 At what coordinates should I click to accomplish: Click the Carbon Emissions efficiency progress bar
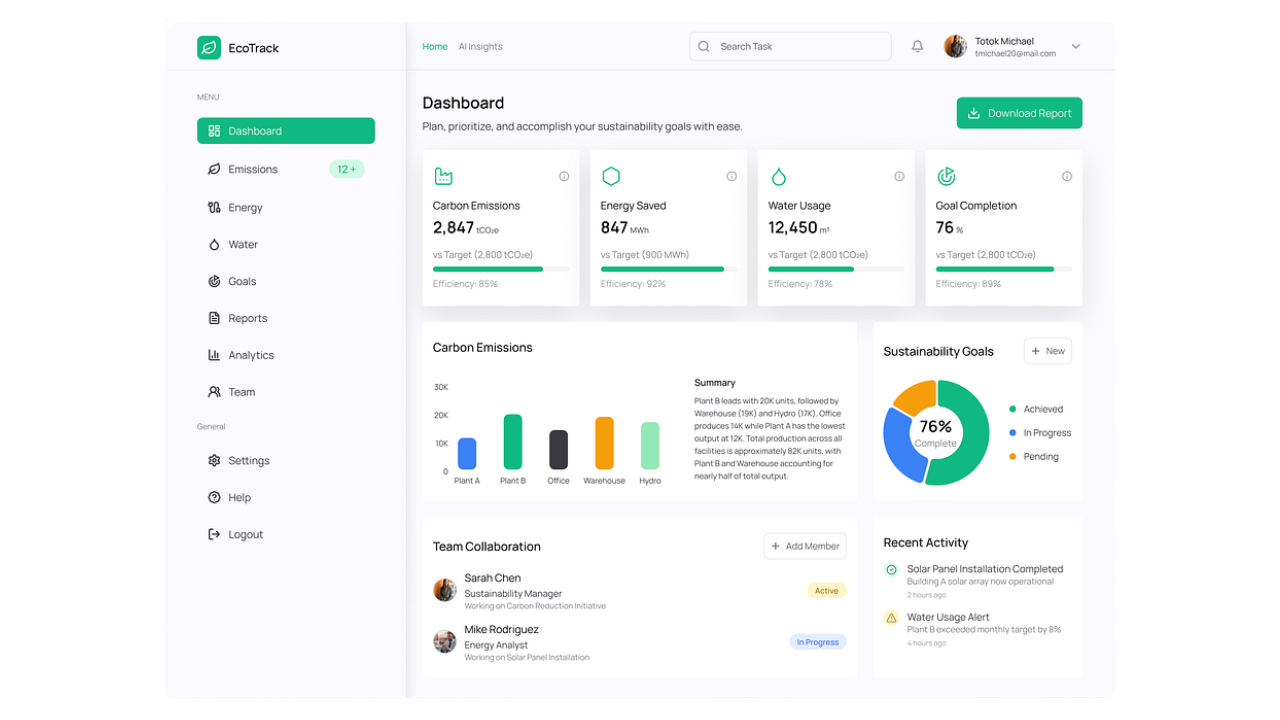pos(501,269)
